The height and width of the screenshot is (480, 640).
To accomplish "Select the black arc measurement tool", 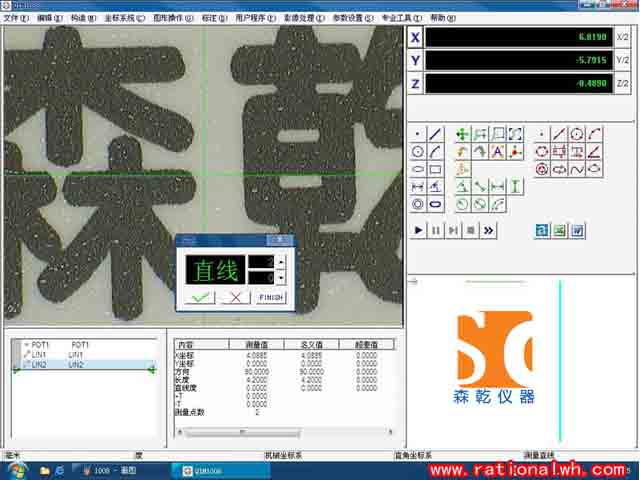I will click(x=435, y=152).
